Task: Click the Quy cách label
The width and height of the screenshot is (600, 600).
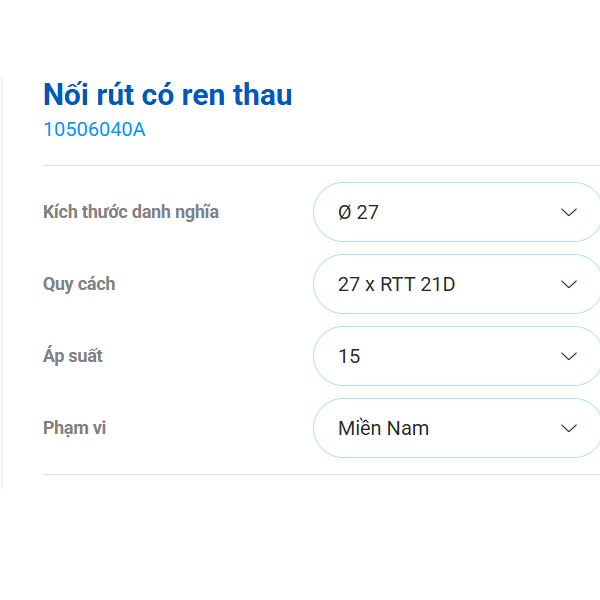Action: [x=79, y=284]
